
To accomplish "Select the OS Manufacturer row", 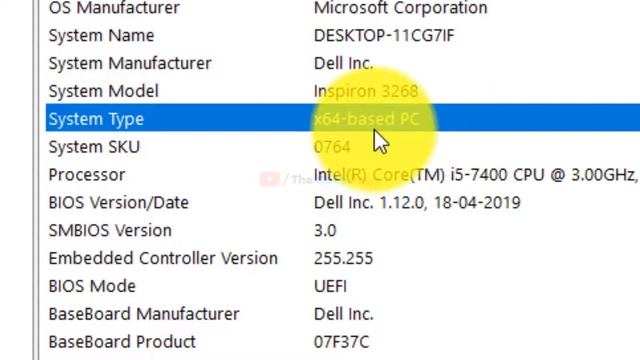I will (x=343, y=7).
